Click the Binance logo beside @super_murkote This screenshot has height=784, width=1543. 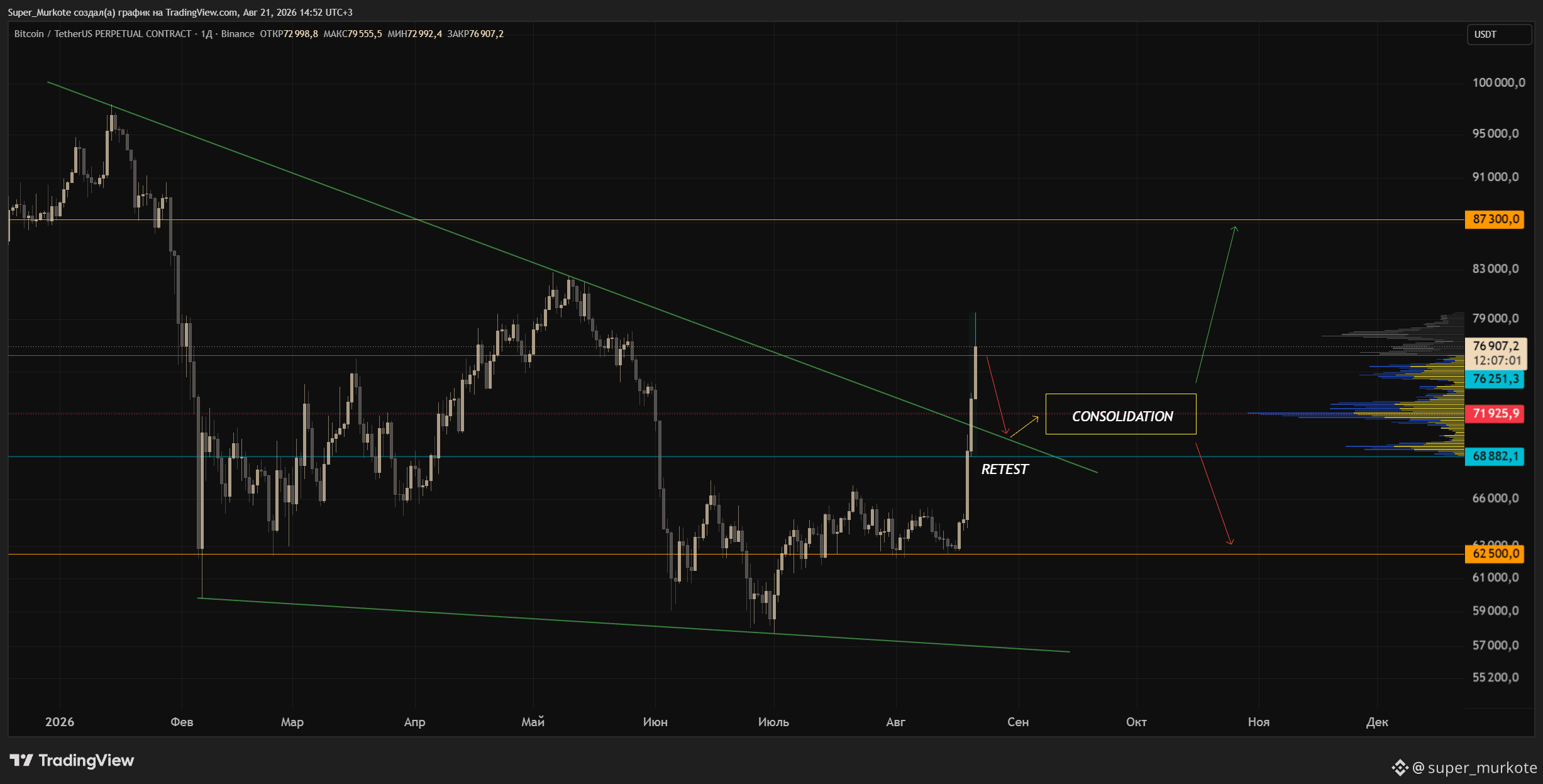1400,768
